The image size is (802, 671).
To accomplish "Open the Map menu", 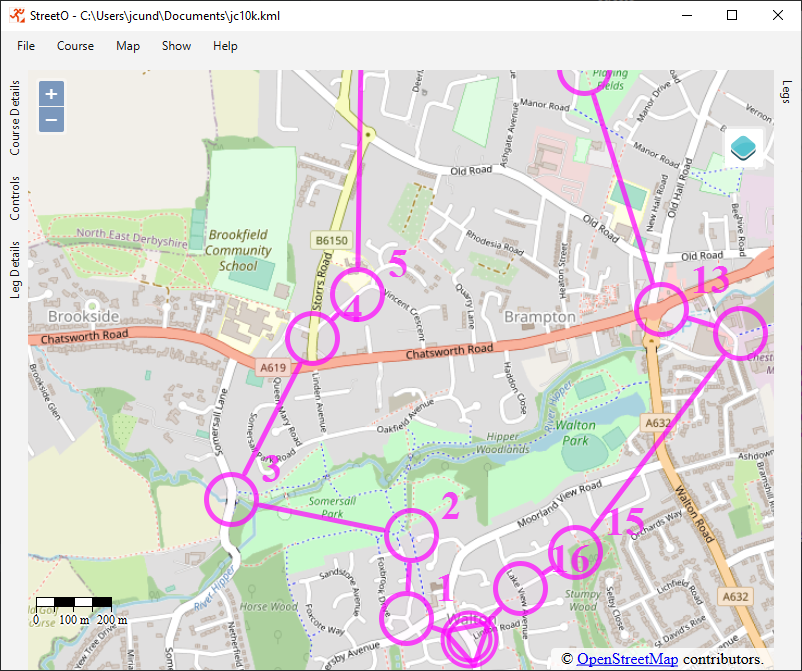I will point(128,46).
